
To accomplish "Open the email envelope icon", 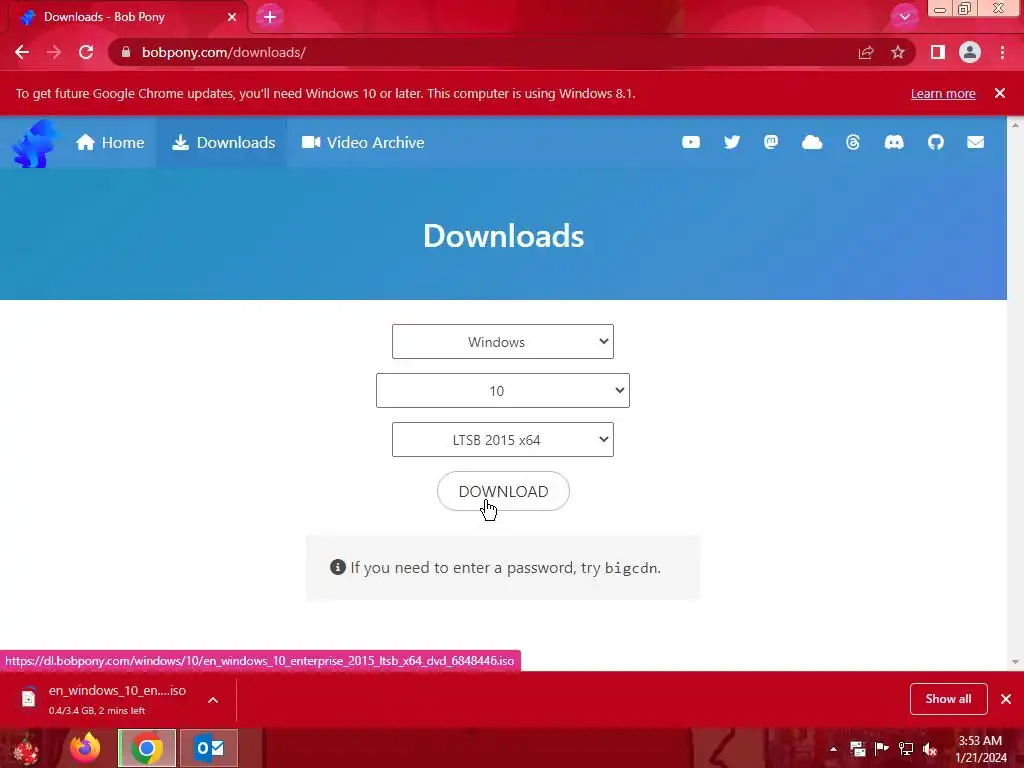I will [x=976, y=142].
